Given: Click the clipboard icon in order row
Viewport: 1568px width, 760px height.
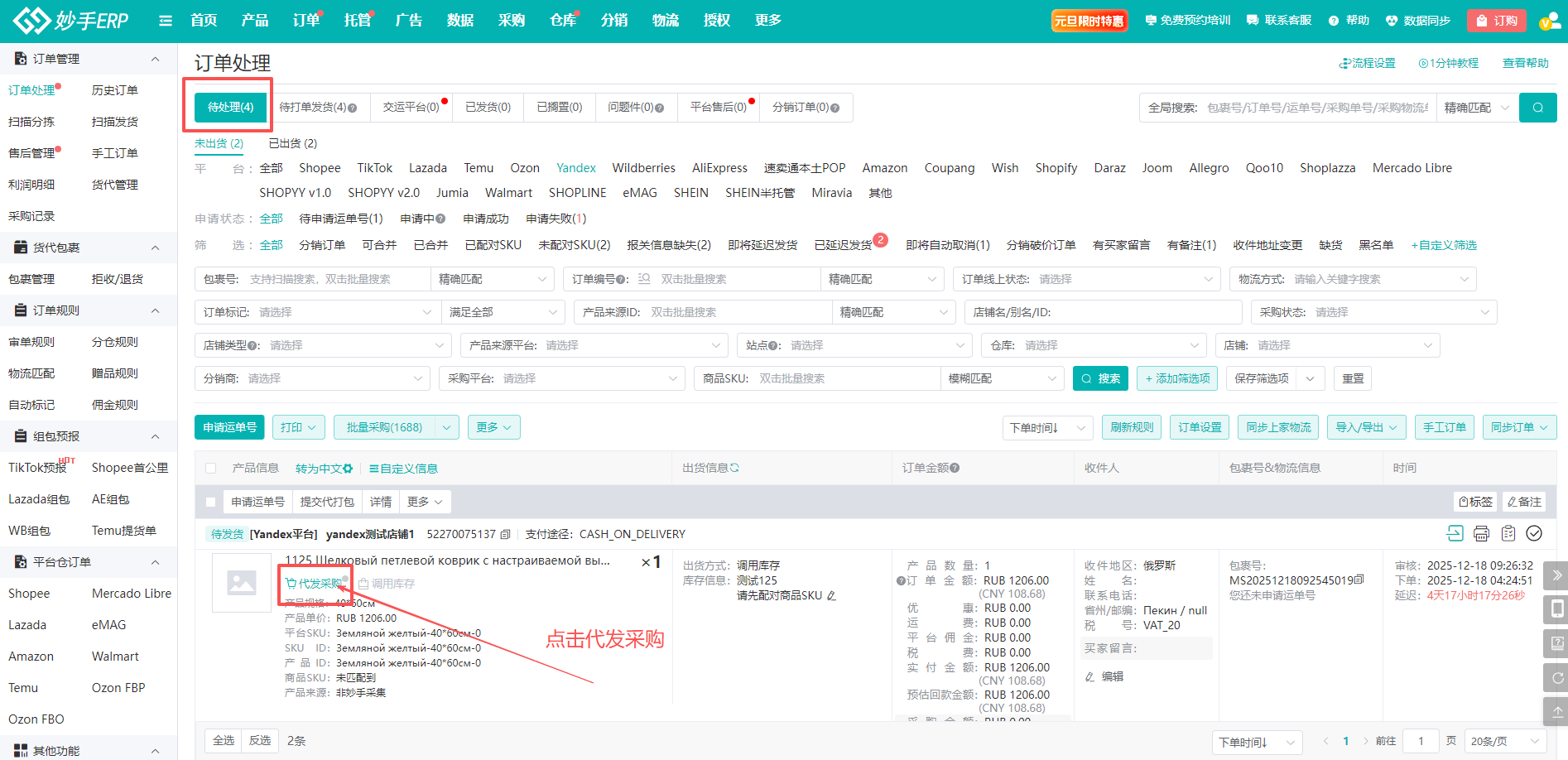Looking at the screenshot, I should pyautogui.click(x=1508, y=534).
